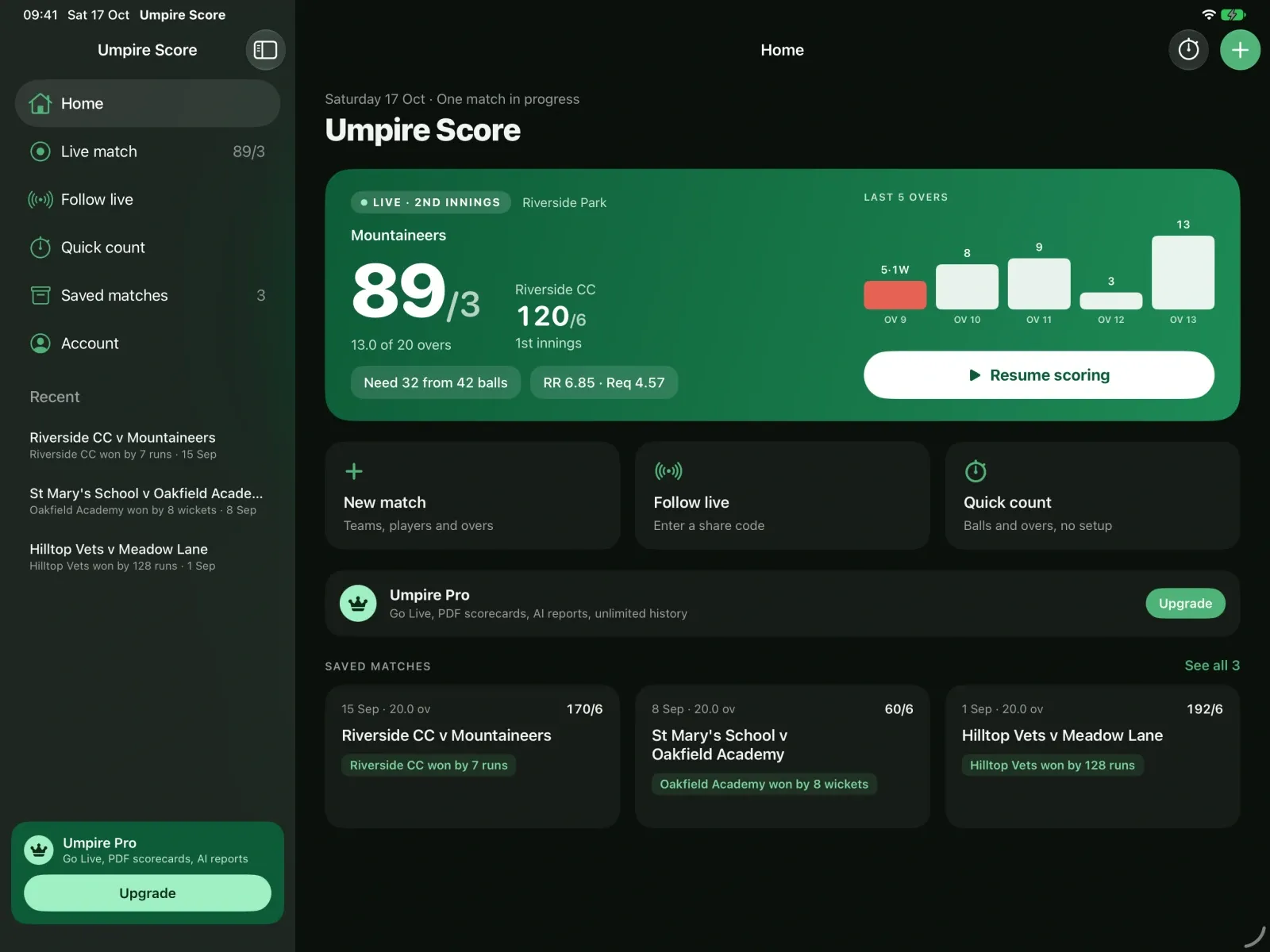The image size is (1270, 952).
Task: Open Account in the sidebar
Action: [148, 344]
